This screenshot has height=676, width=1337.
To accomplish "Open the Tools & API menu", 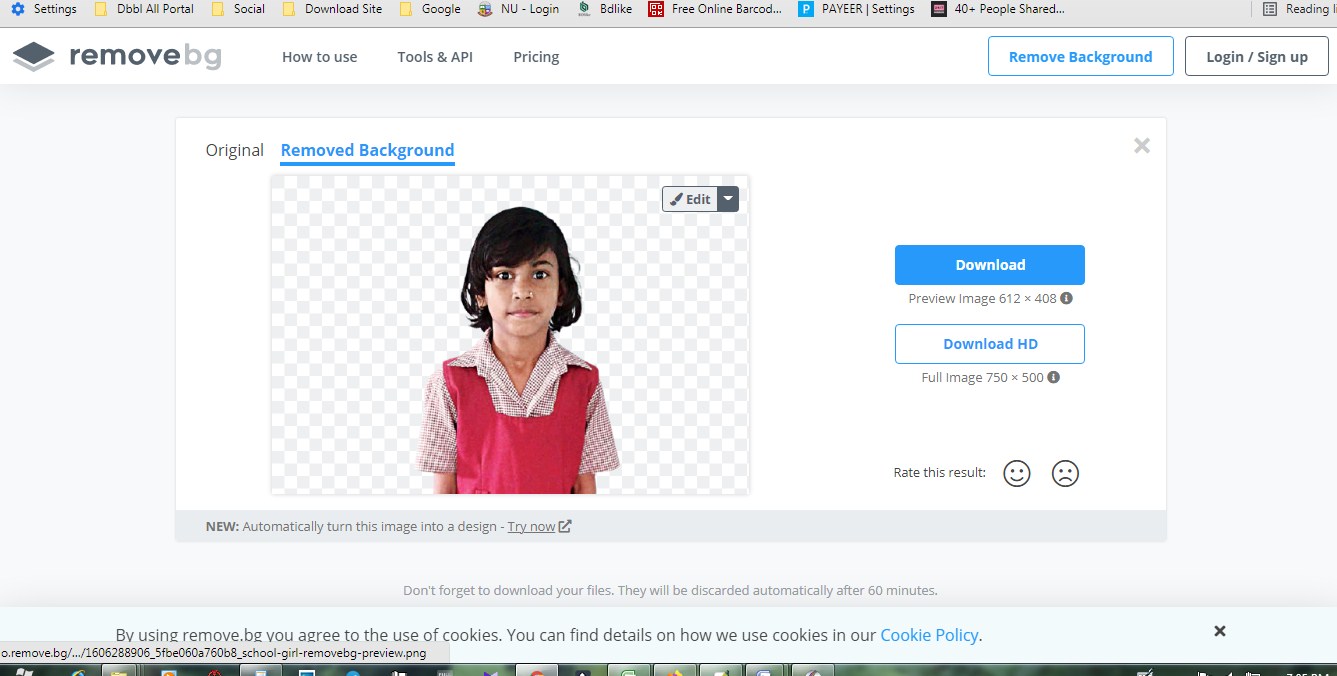I will pyautogui.click(x=435, y=57).
